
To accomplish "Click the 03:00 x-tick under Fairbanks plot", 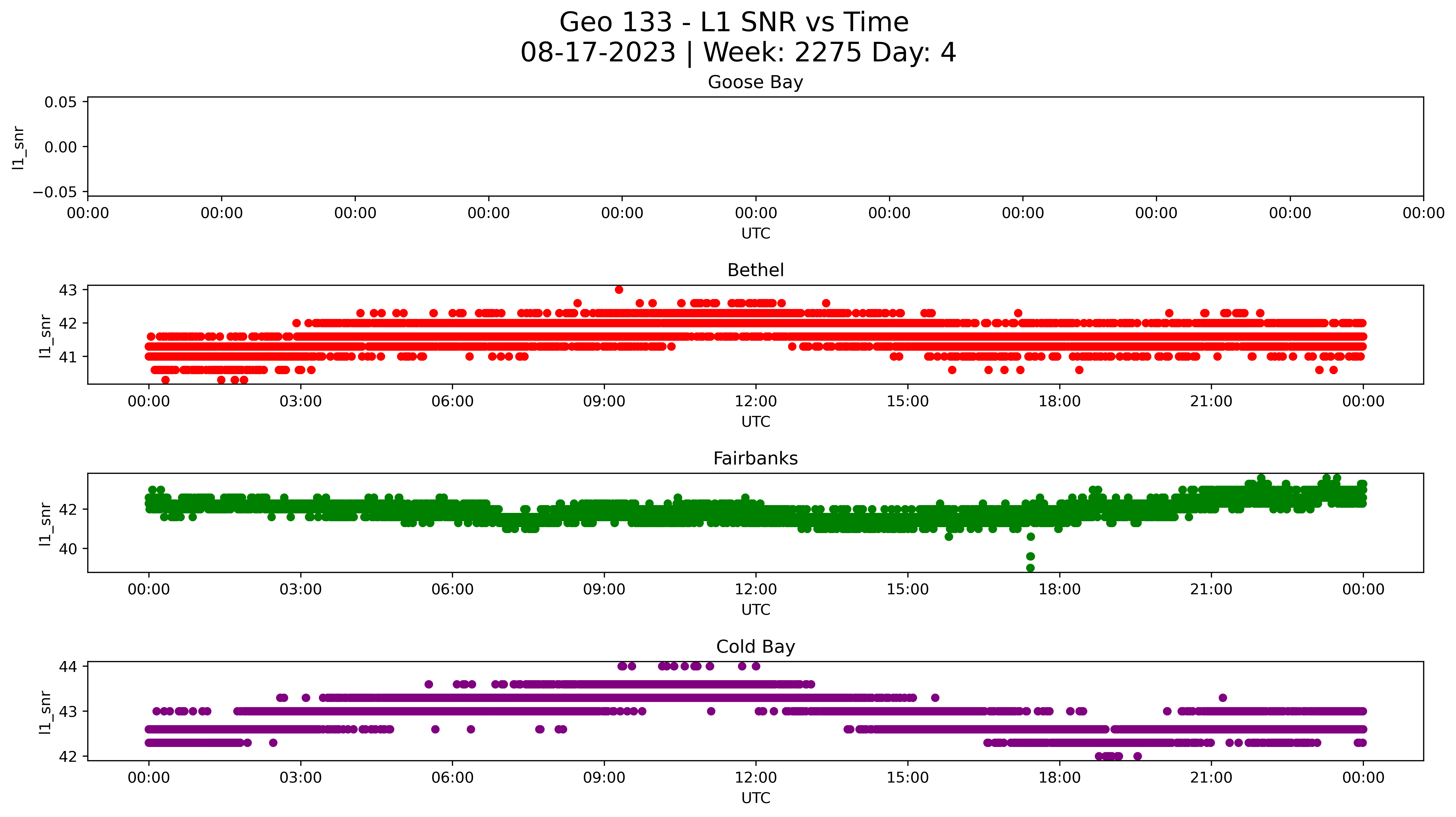I will point(301,590).
